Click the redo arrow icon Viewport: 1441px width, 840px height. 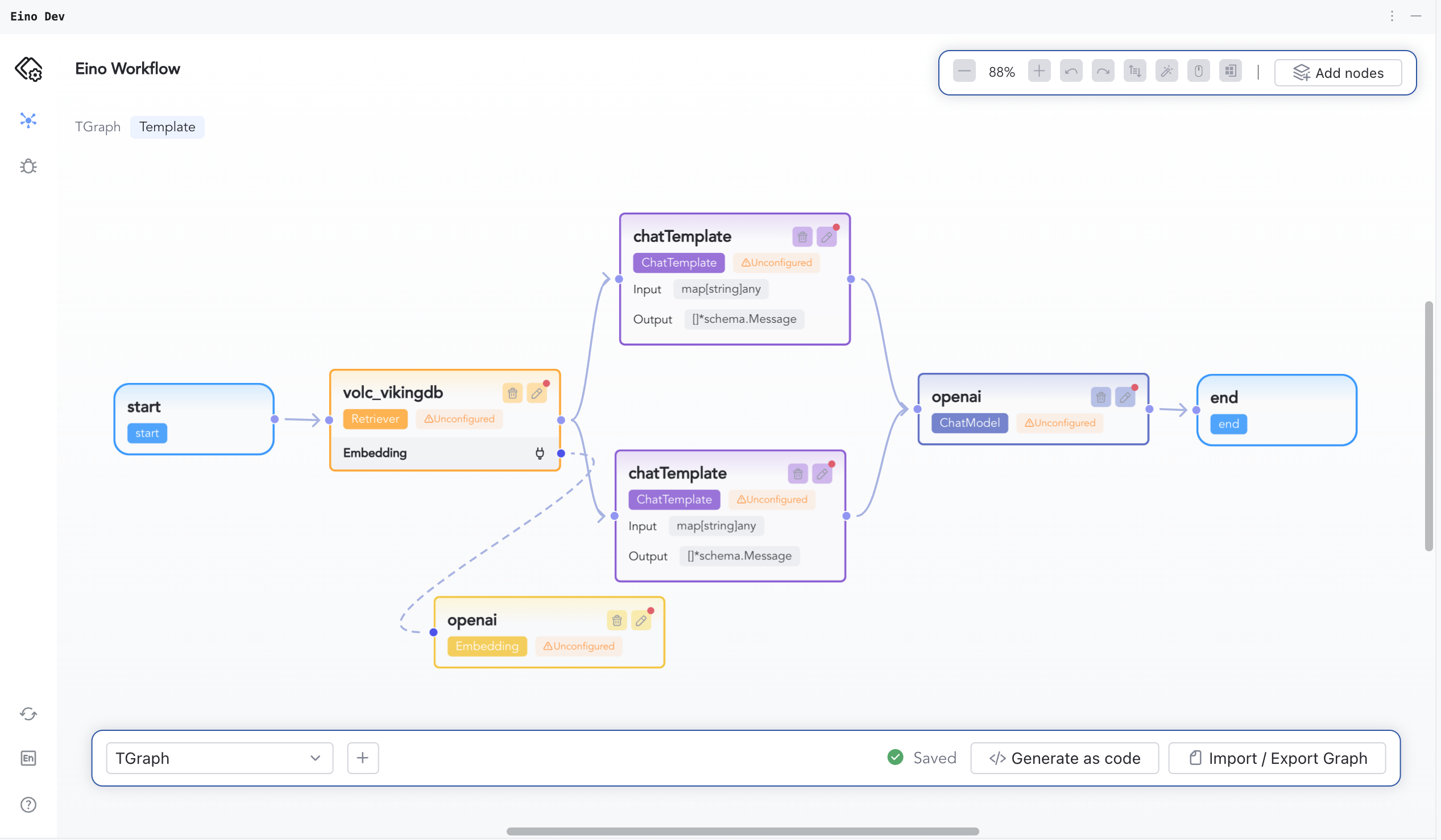click(1103, 72)
